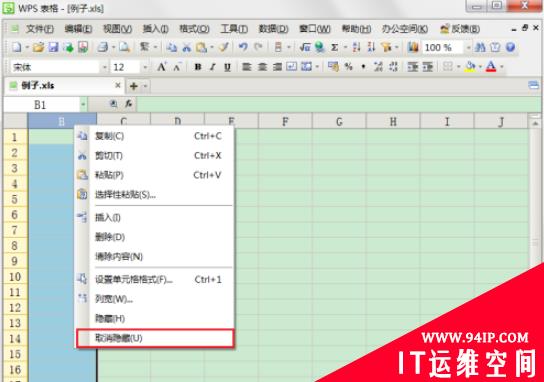Select column G header
This screenshot has width=544, height=382.
click(x=339, y=121)
